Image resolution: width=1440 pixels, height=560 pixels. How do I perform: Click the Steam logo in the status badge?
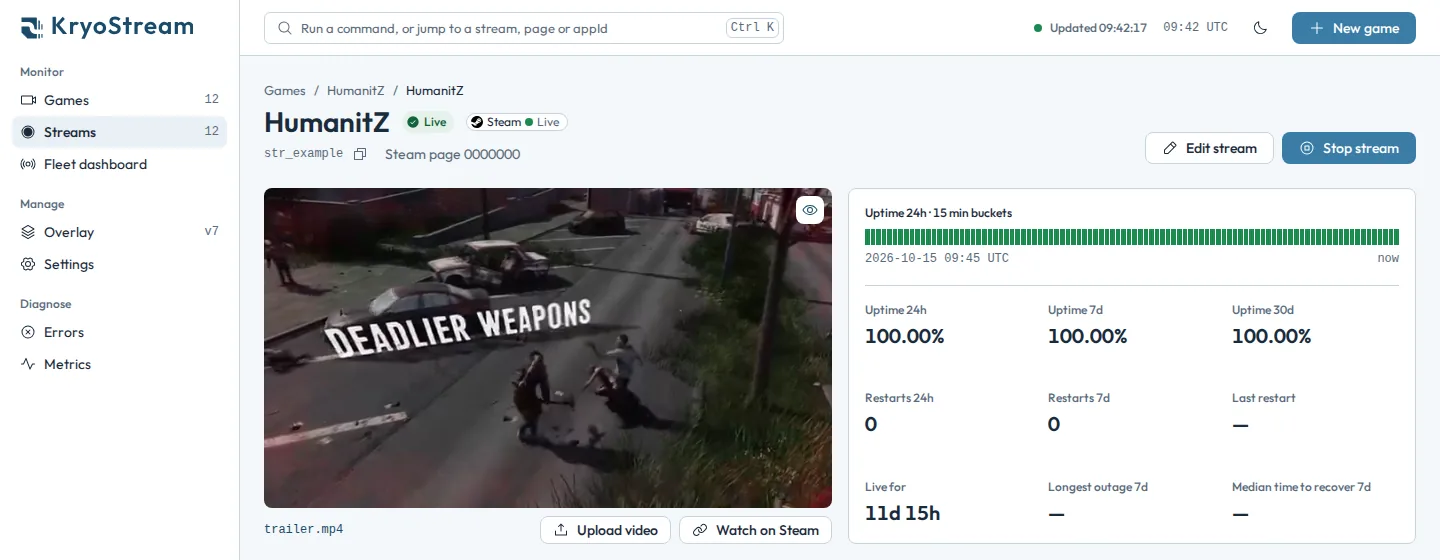(477, 122)
